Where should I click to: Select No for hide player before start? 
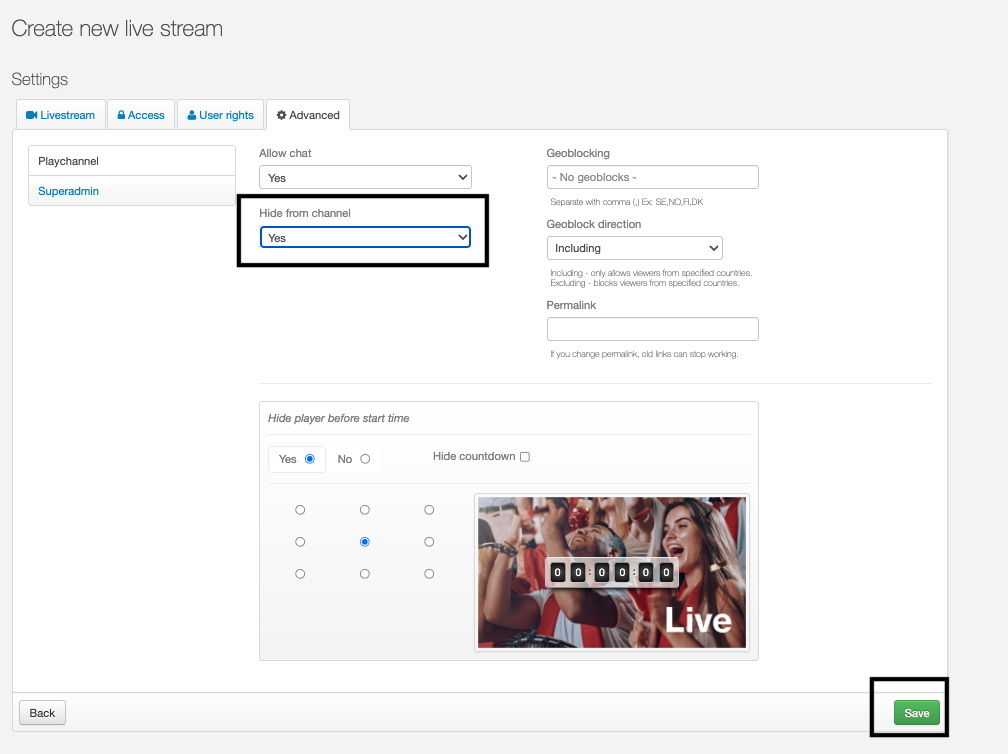pos(365,459)
